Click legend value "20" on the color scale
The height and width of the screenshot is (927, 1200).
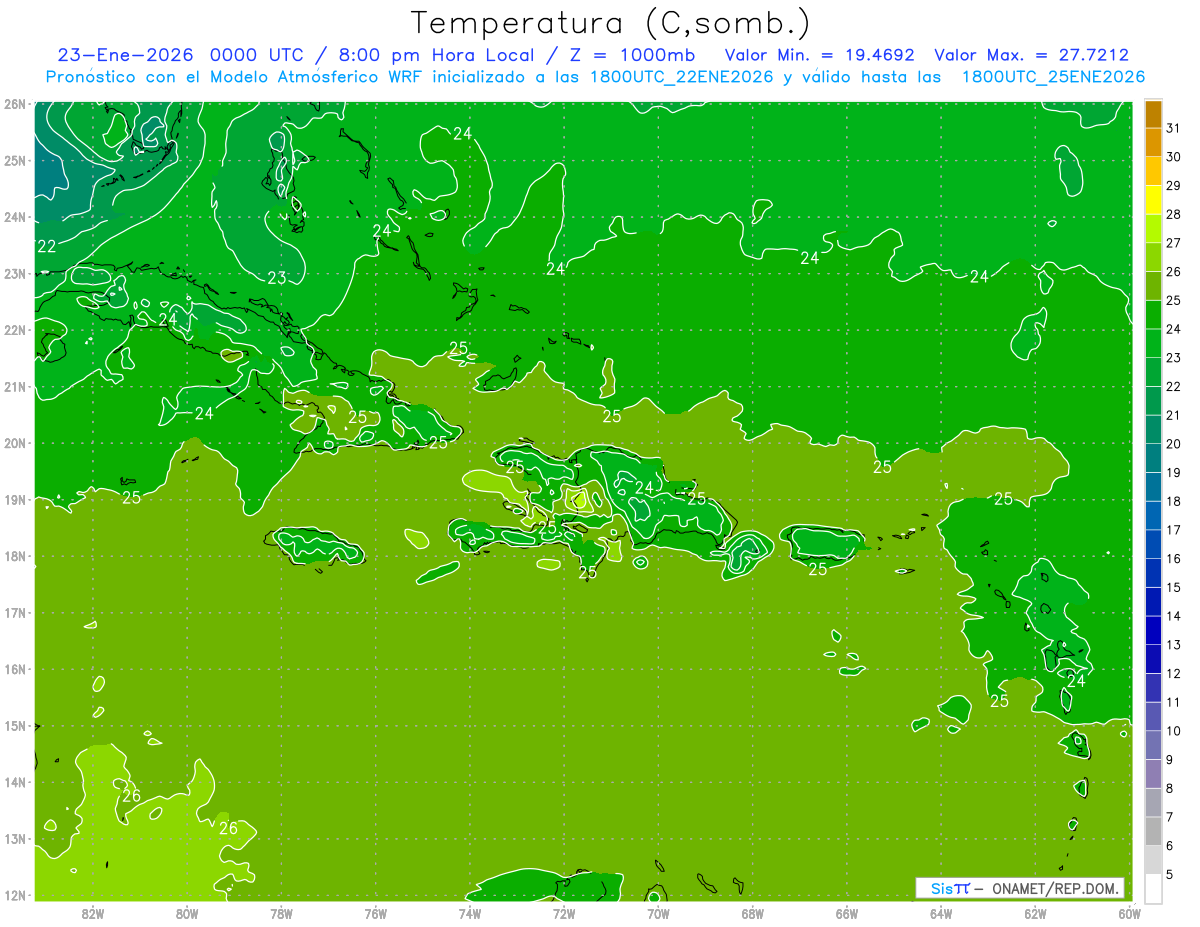click(x=1174, y=444)
